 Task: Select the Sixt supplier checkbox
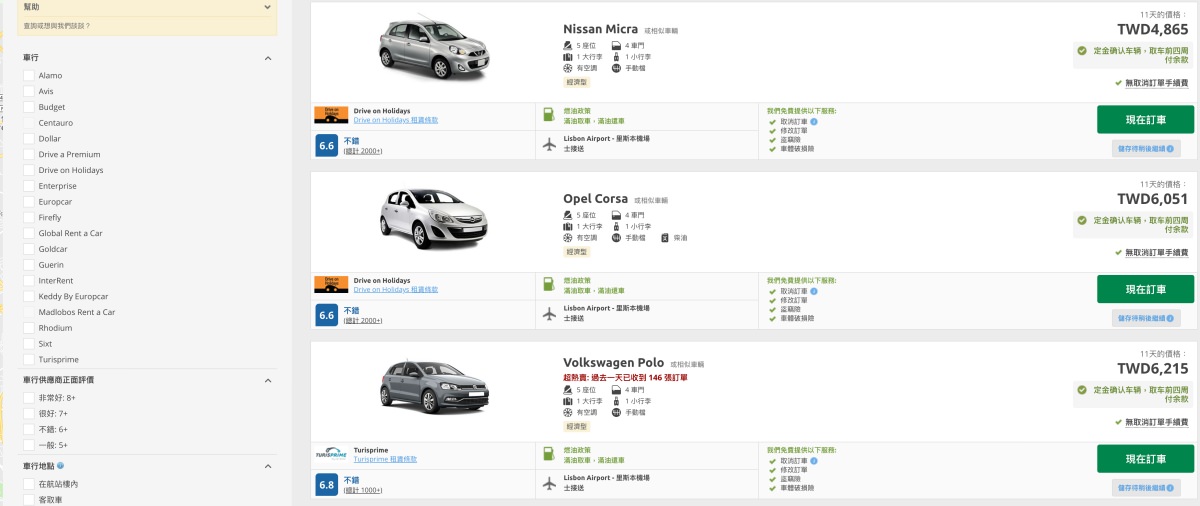pyautogui.click(x=28, y=343)
